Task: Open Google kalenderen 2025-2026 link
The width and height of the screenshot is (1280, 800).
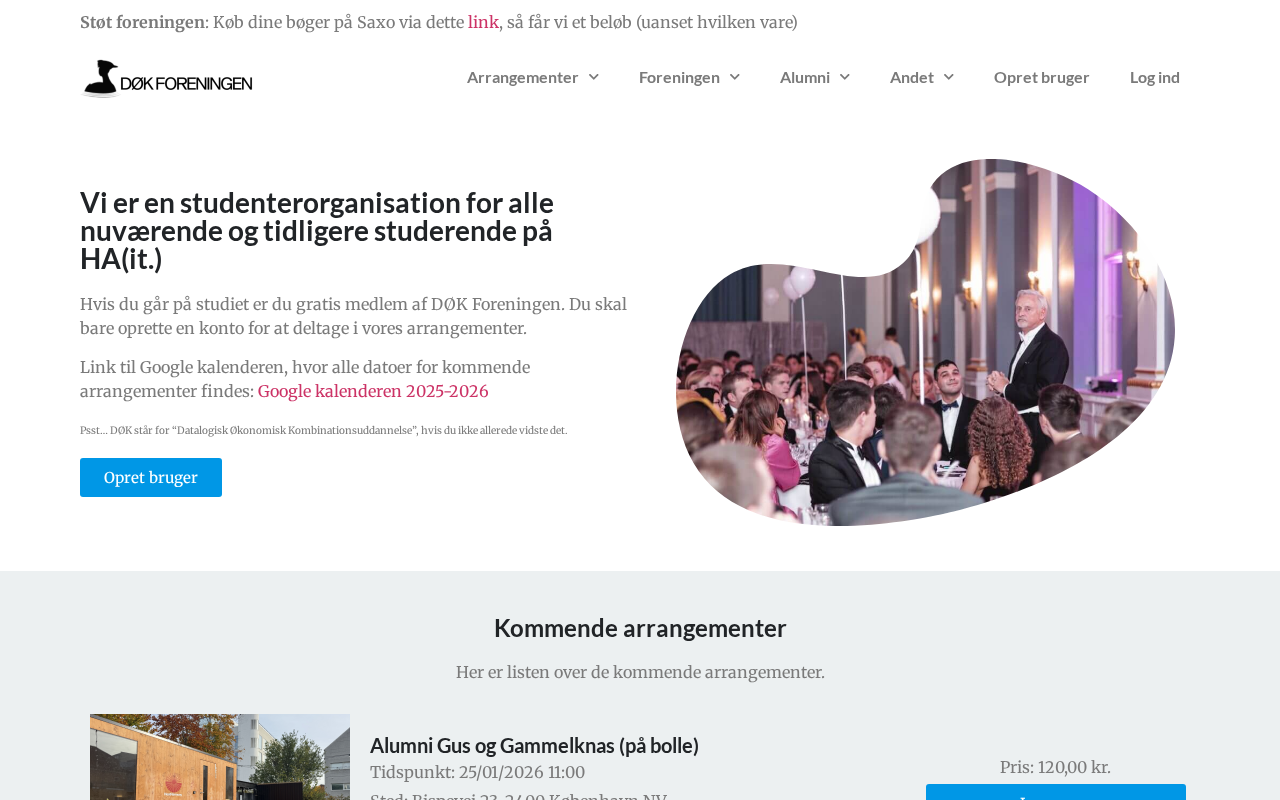Action: point(373,391)
